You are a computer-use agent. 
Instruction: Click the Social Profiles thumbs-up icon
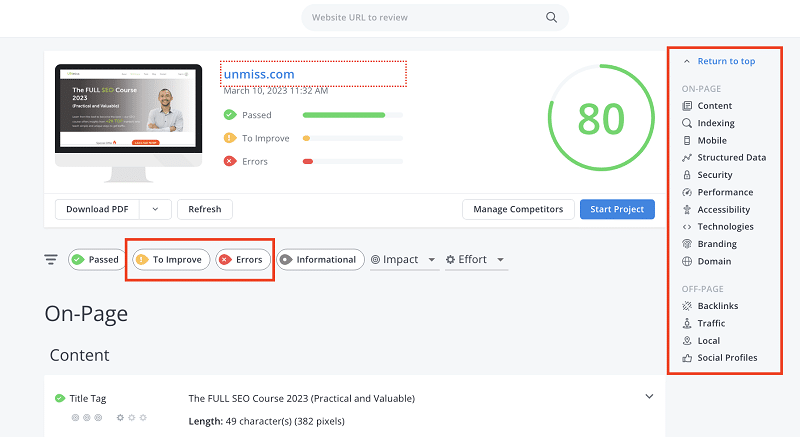tap(687, 358)
